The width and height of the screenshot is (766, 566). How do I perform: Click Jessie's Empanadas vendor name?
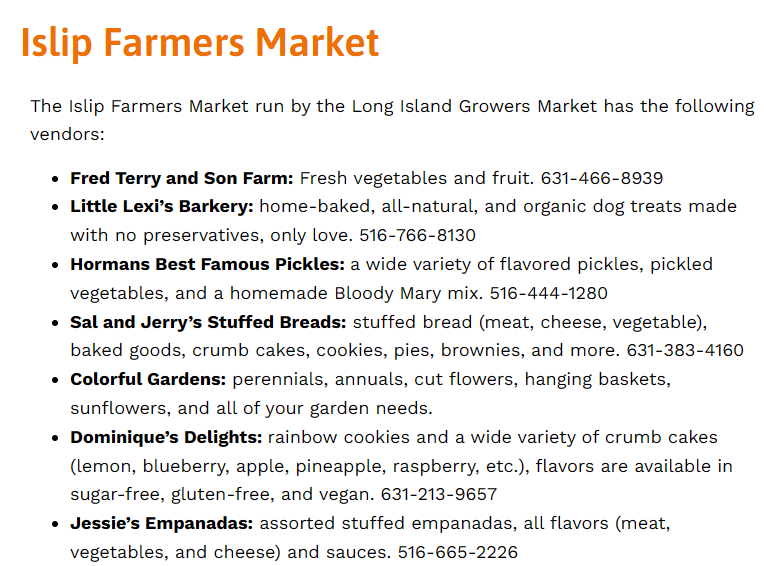(162, 524)
